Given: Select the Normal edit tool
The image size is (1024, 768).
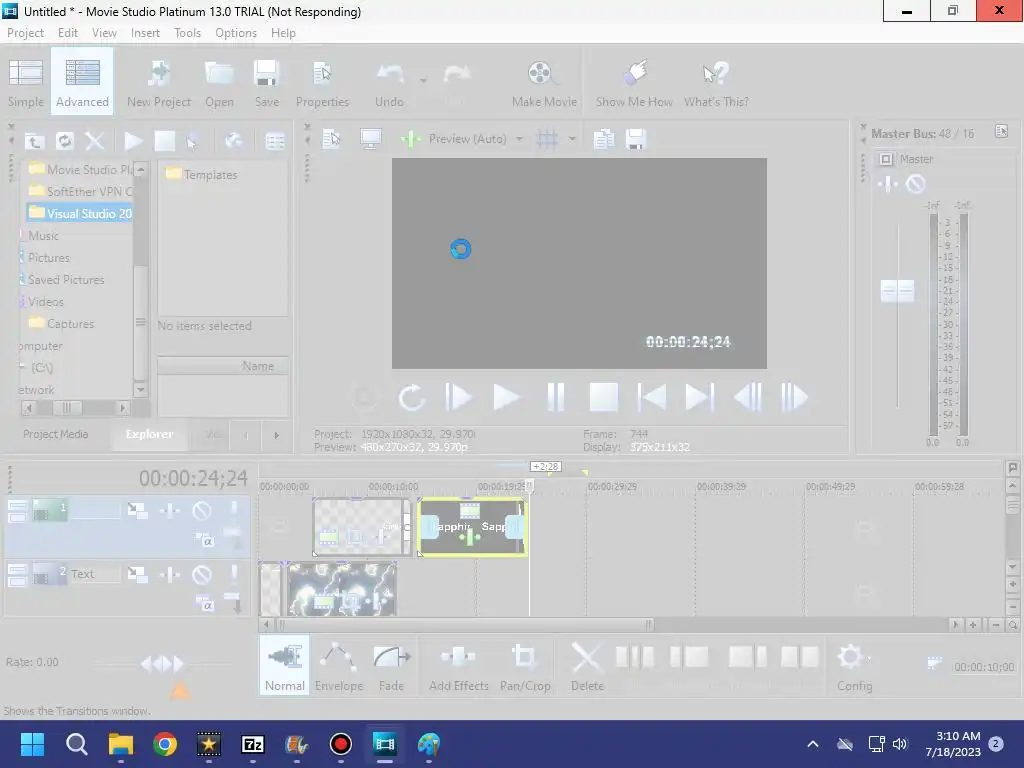Looking at the screenshot, I should coord(285,667).
